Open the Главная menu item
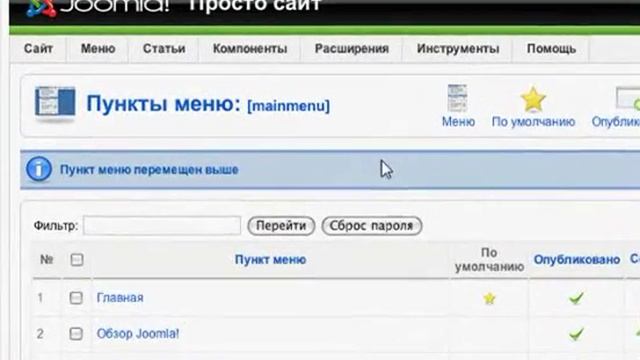Image resolution: width=640 pixels, height=360 pixels. tap(120, 298)
